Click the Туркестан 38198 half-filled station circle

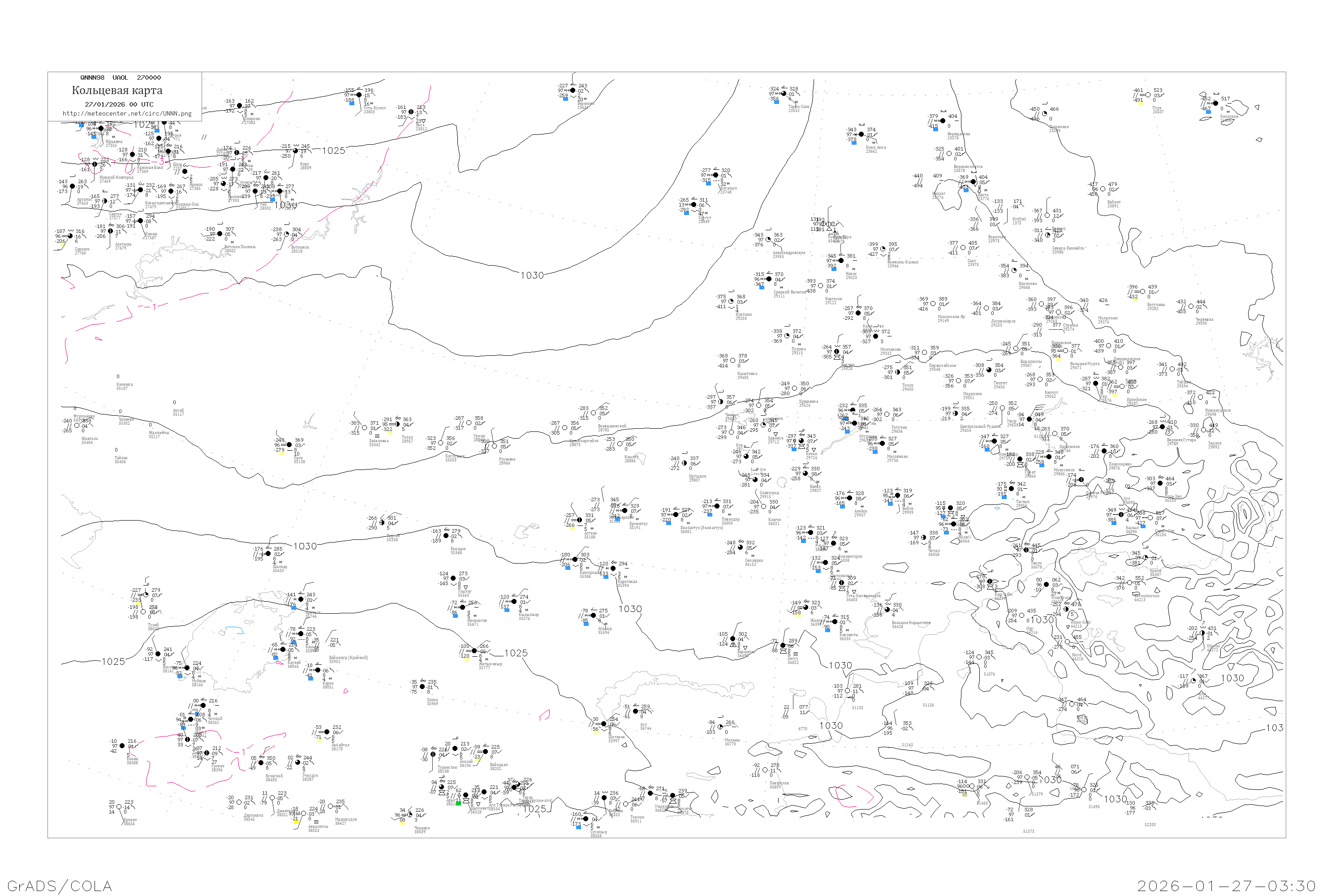(433, 754)
